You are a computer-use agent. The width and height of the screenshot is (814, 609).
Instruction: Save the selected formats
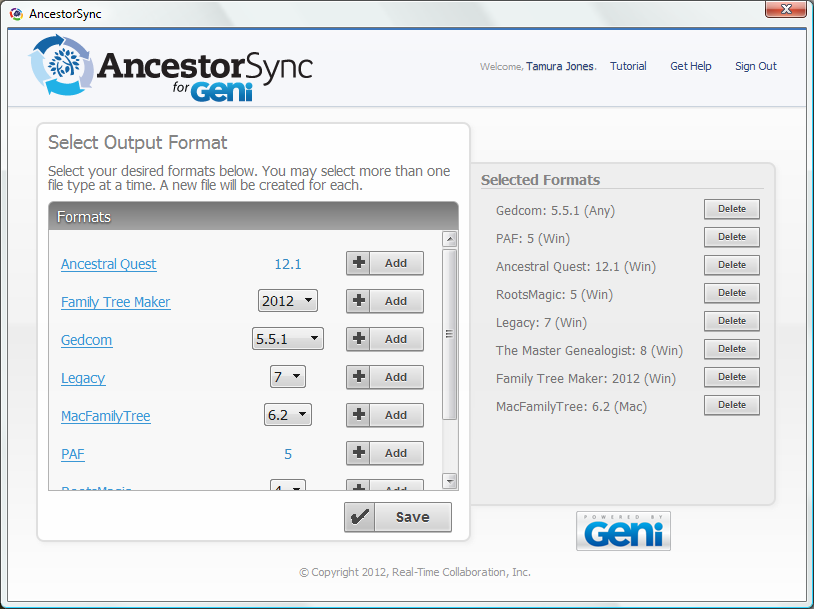click(x=398, y=517)
